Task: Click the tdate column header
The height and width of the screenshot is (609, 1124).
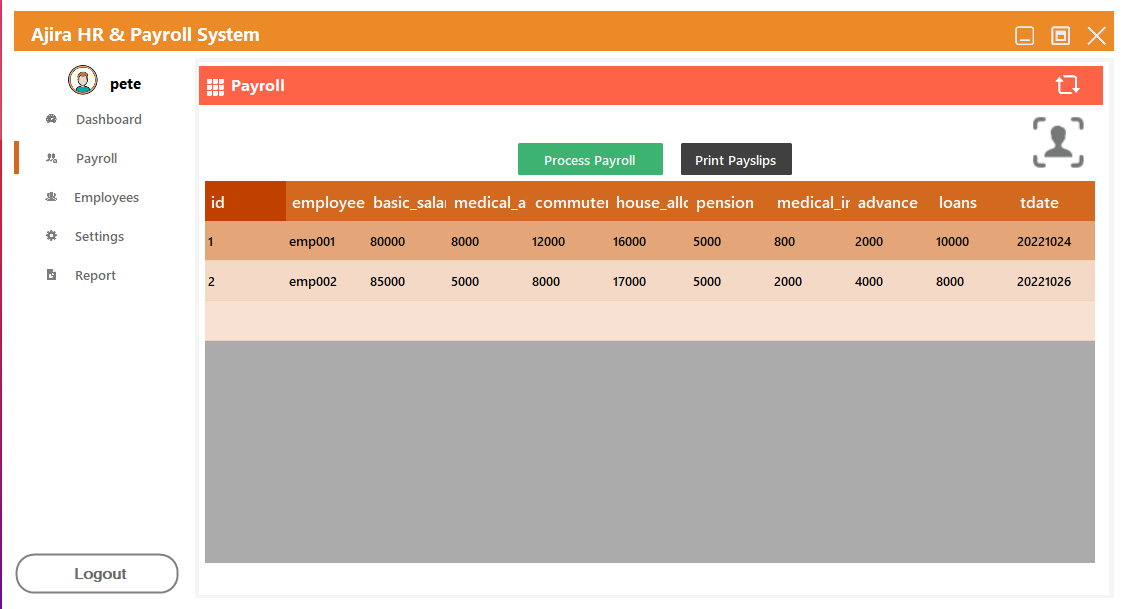Action: [1040, 202]
